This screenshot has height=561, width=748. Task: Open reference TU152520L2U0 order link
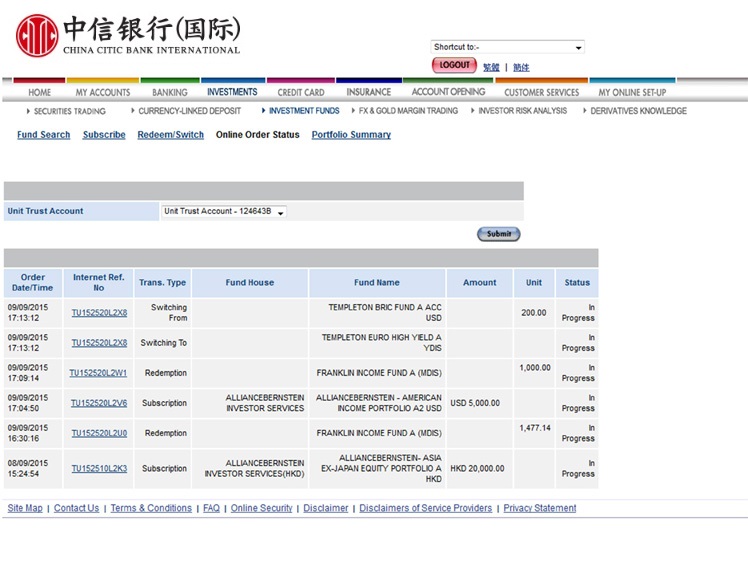point(99,433)
